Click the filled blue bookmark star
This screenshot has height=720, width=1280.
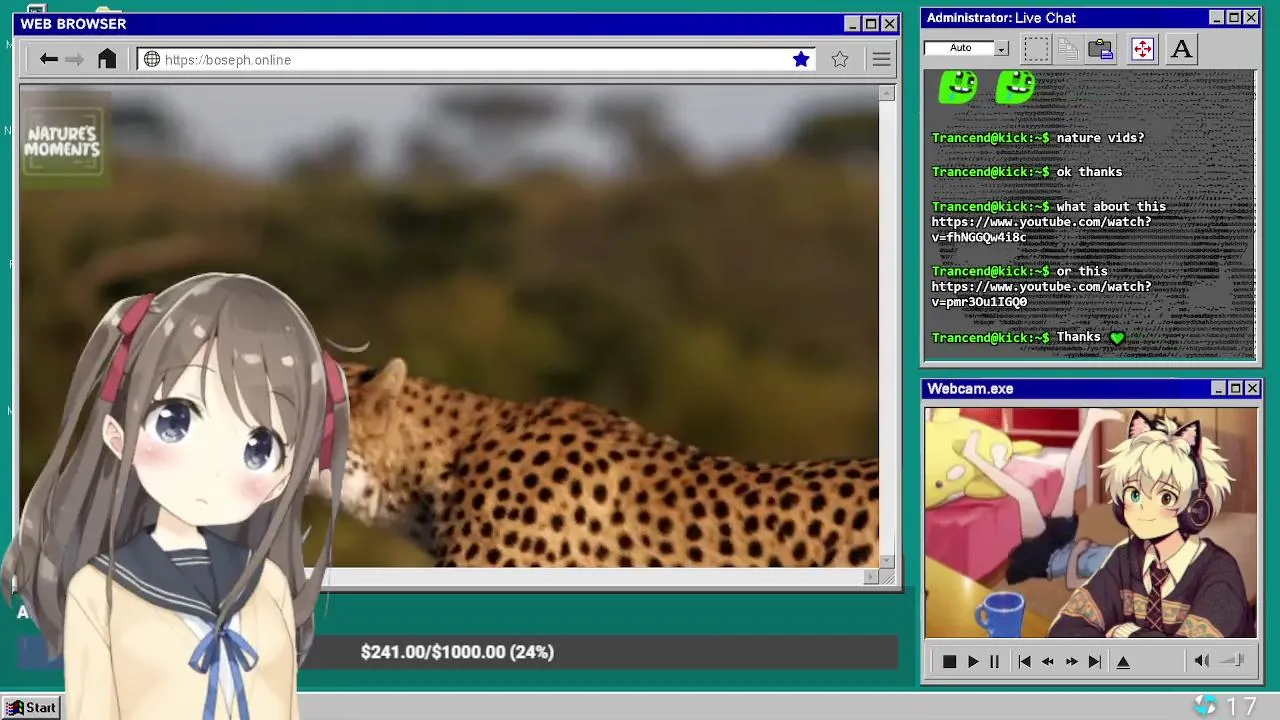tap(801, 59)
